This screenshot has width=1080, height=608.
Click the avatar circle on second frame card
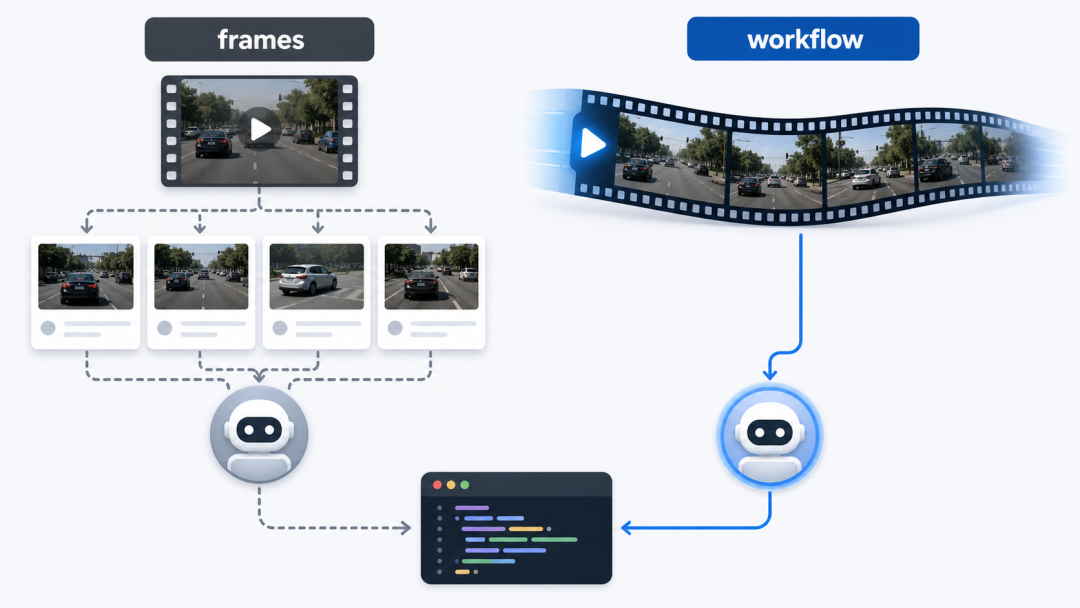(x=165, y=328)
